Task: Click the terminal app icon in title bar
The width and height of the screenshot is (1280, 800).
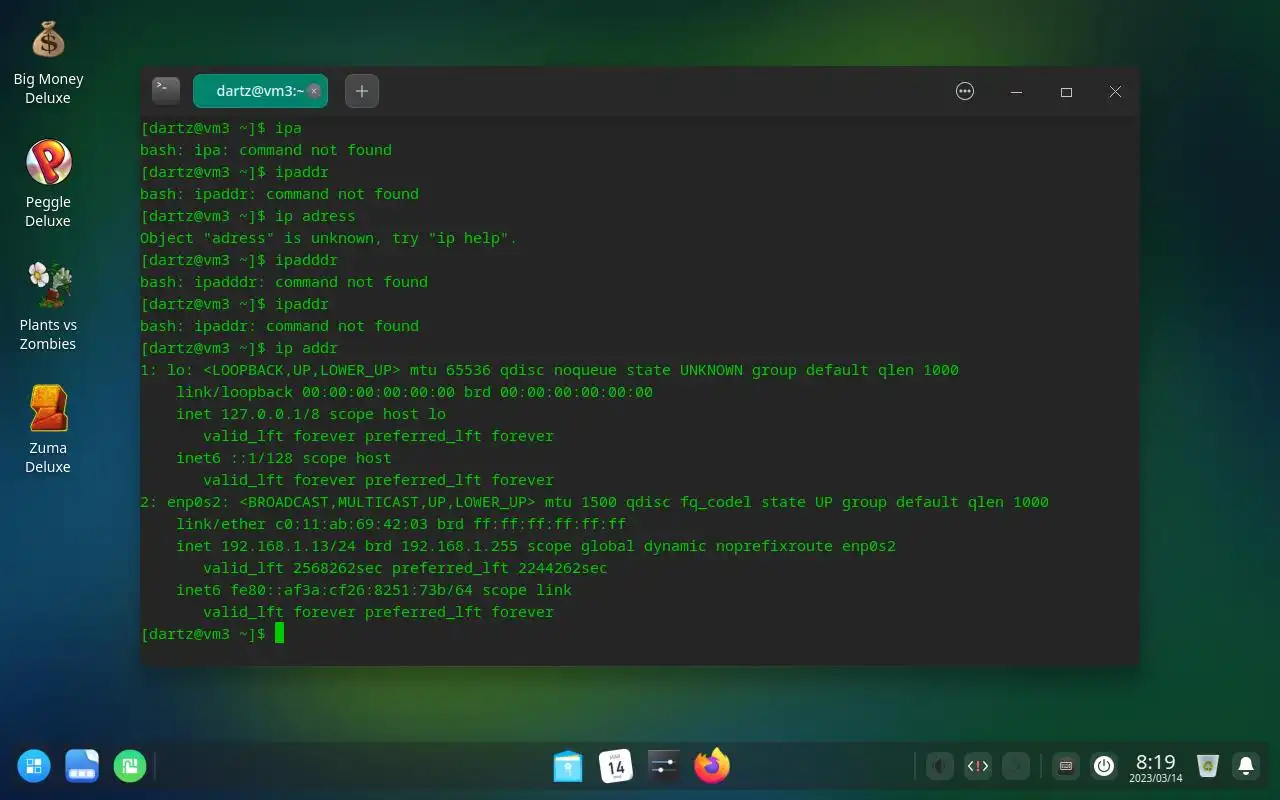Action: tap(166, 91)
